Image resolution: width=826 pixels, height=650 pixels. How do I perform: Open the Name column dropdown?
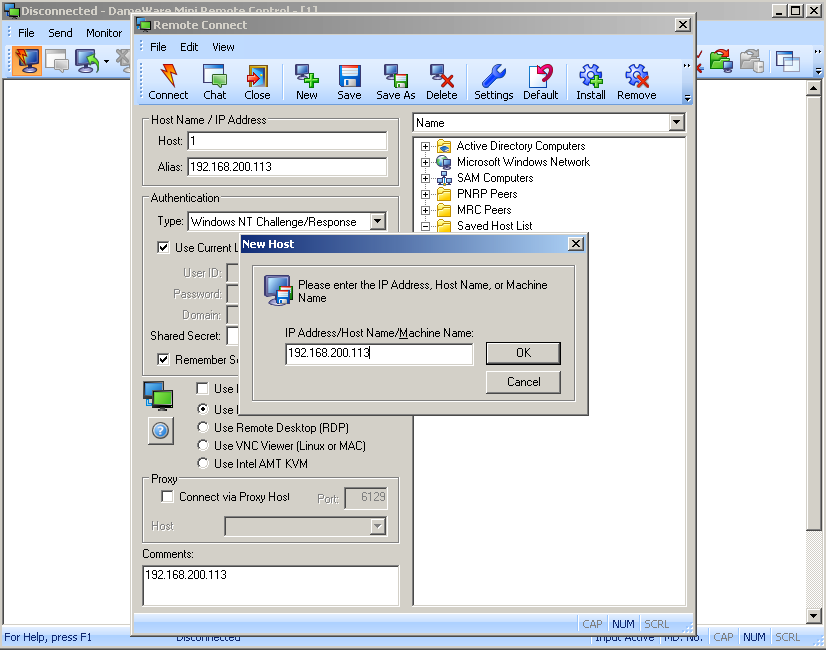[677, 123]
